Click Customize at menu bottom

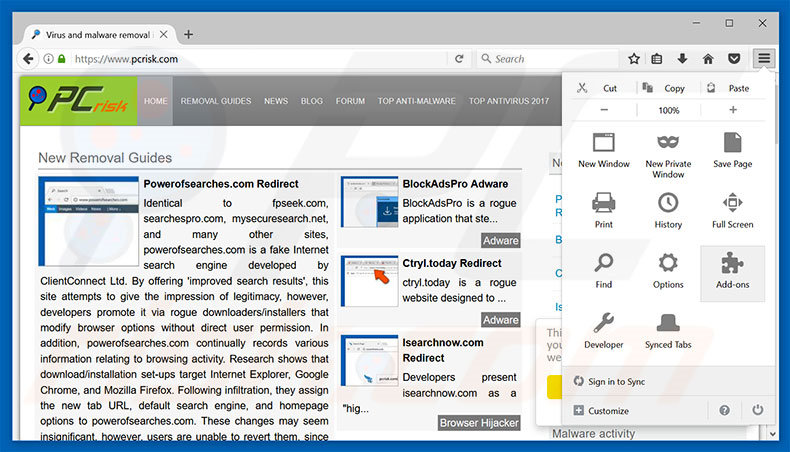coord(602,411)
